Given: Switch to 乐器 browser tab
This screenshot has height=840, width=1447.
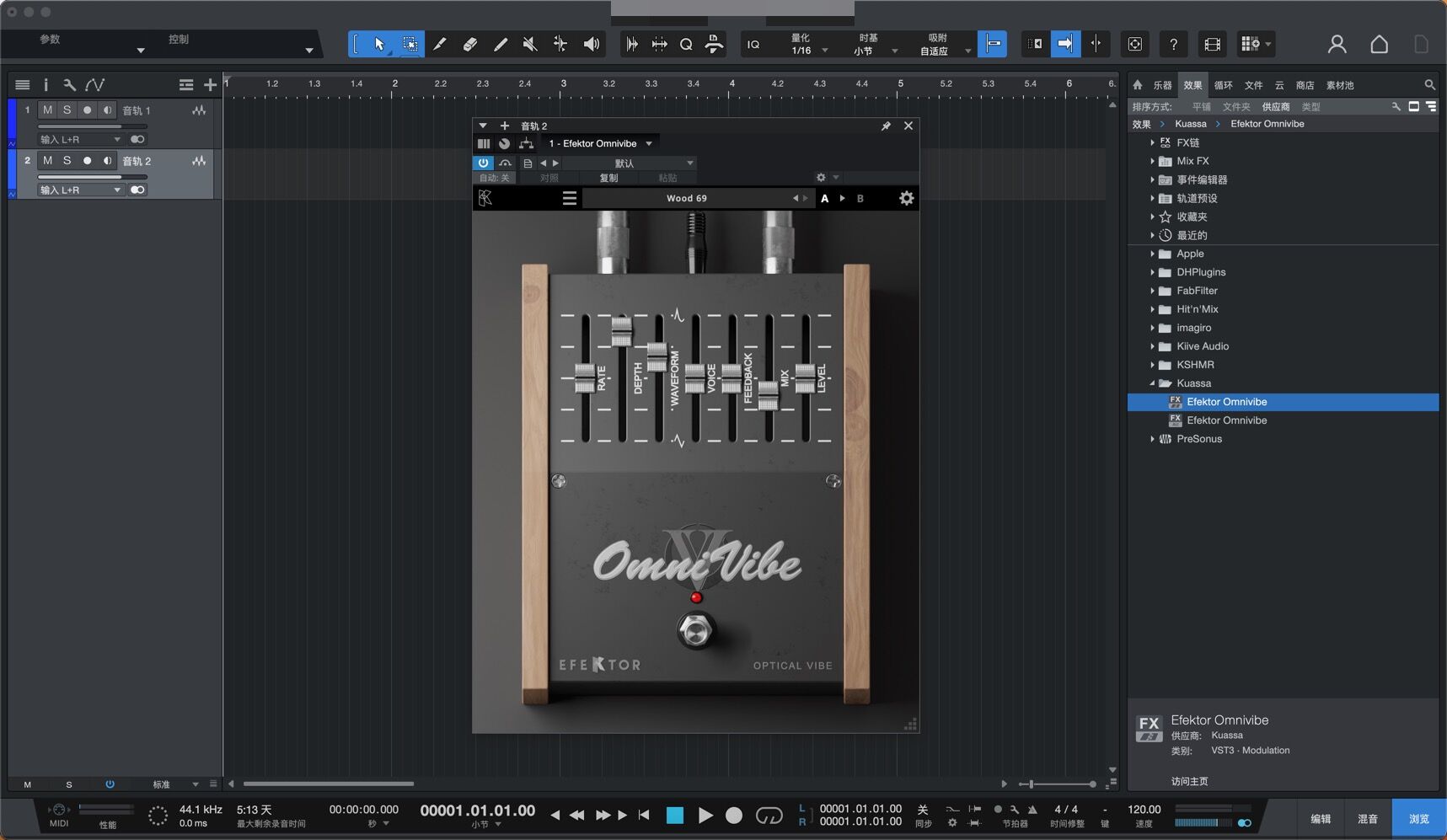Looking at the screenshot, I should 1162,85.
